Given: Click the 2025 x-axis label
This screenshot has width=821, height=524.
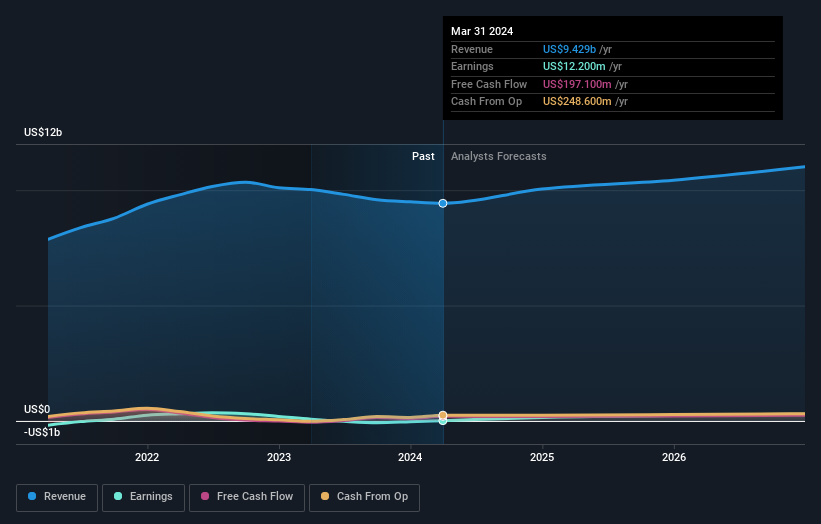Looking at the screenshot, I should [542, 457].
